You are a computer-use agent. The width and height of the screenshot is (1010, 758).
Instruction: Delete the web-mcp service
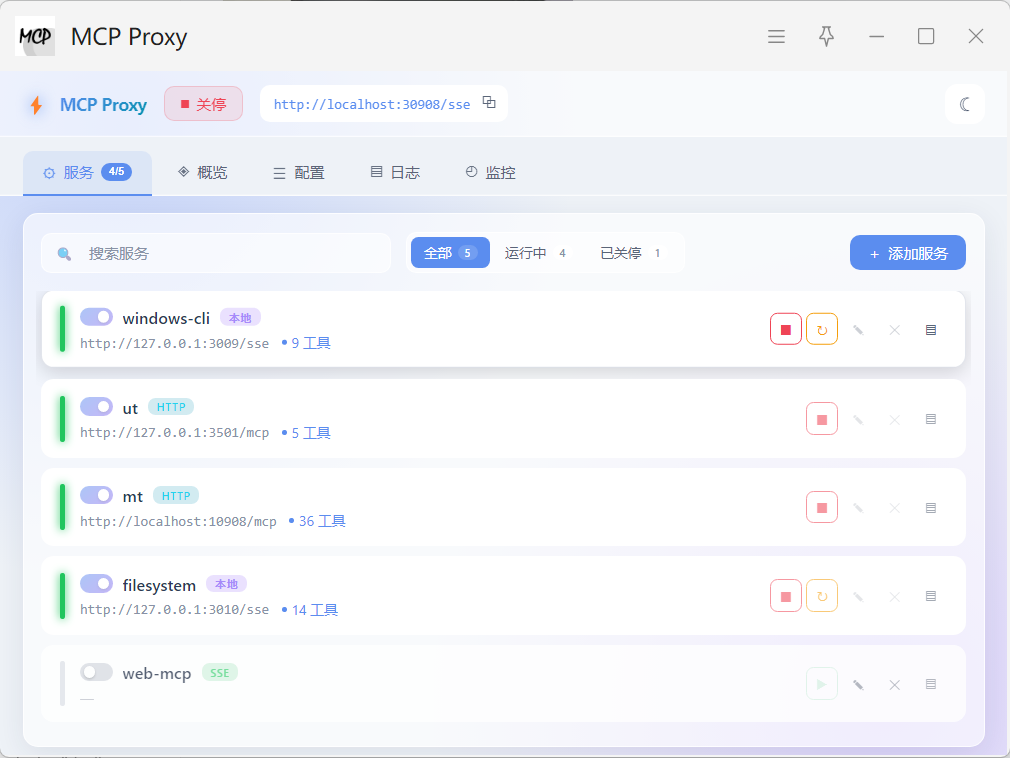pyautogui.click(x=894, y=685)
